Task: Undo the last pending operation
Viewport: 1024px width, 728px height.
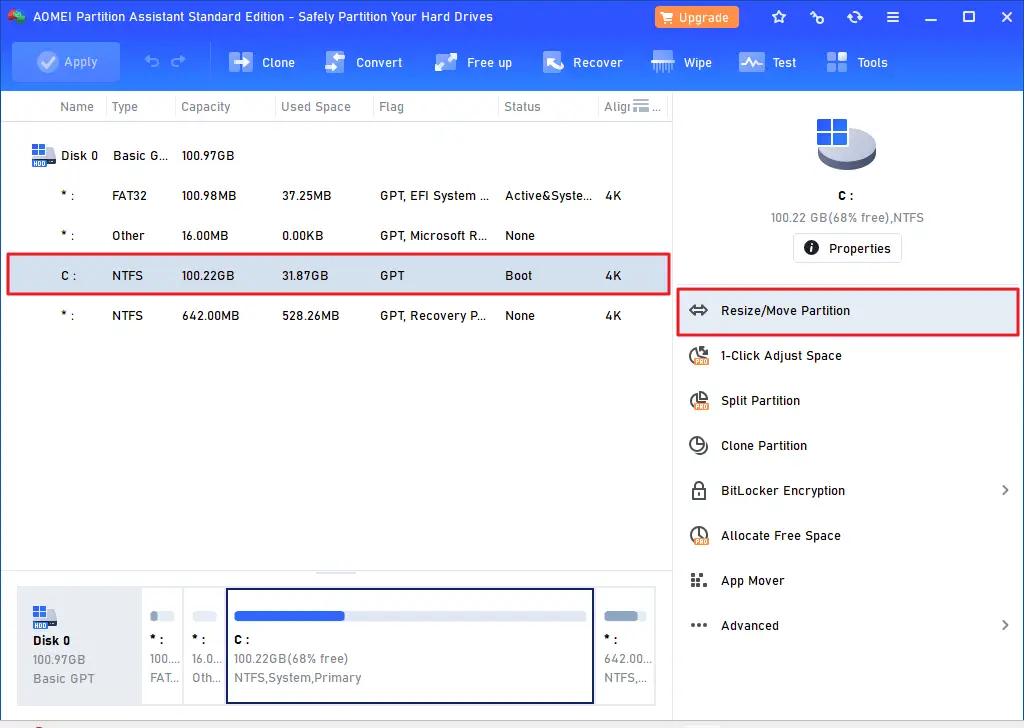Action: 152,61
